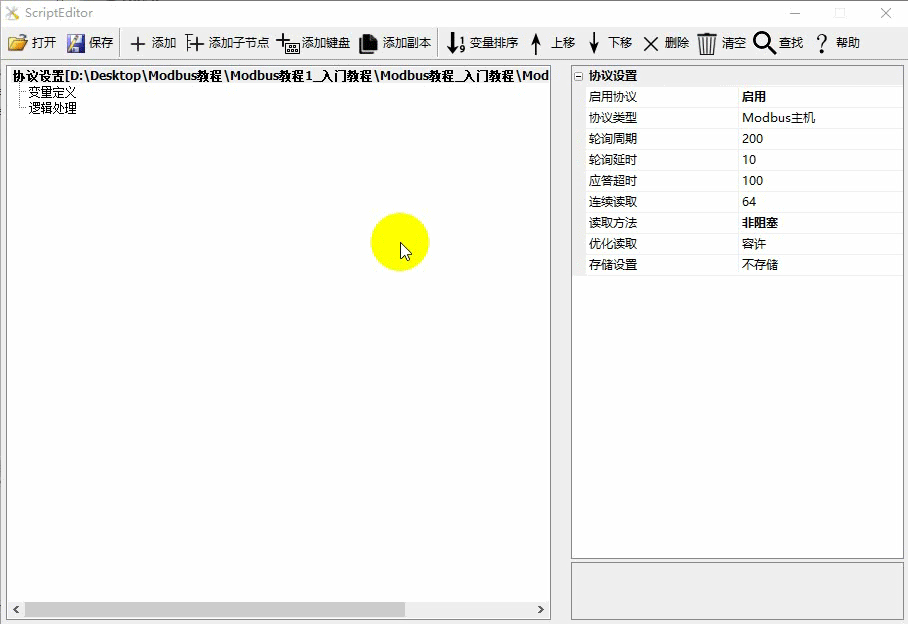
Task: Click the 优化读取 value 容许
Action: click(x=753, y=244)
